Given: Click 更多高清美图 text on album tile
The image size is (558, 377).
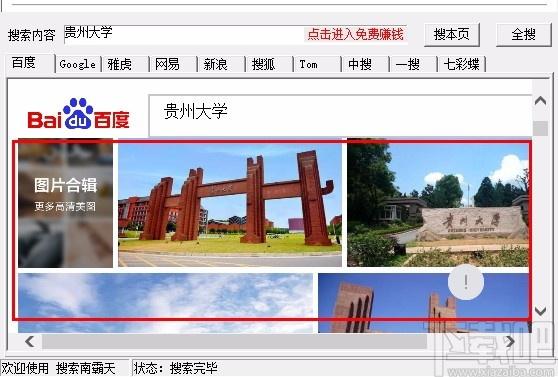Looking at the screenshot, I should point(65,206).
